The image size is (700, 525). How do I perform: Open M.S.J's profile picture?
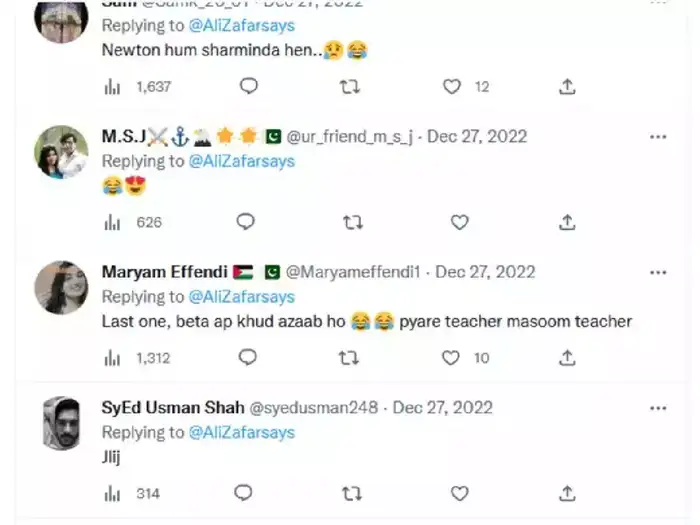(x=61, y=152)
